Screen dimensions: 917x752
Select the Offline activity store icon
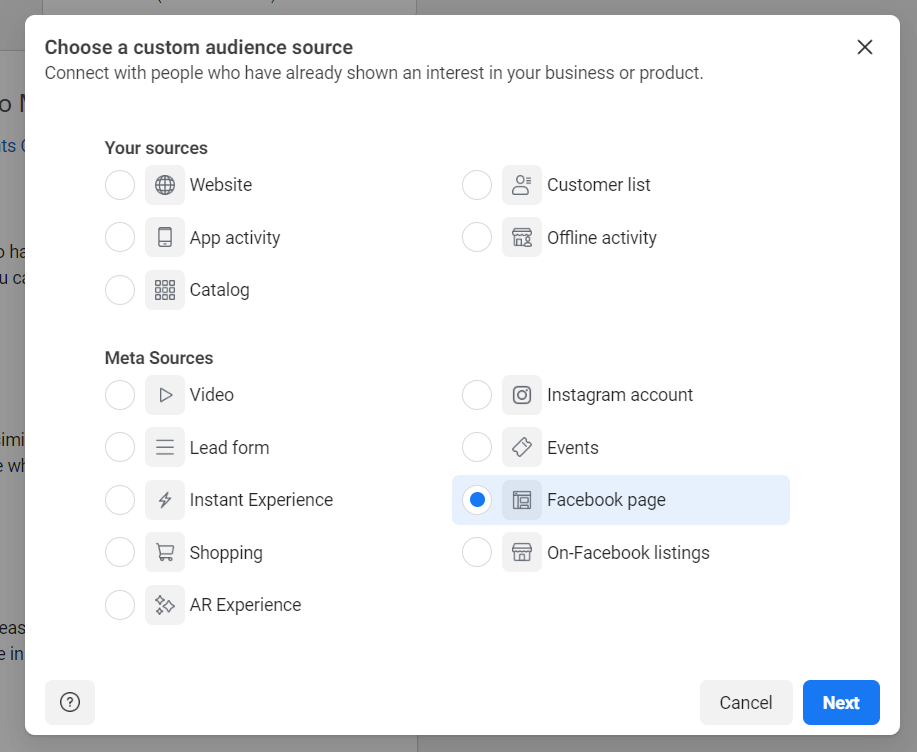521,237
